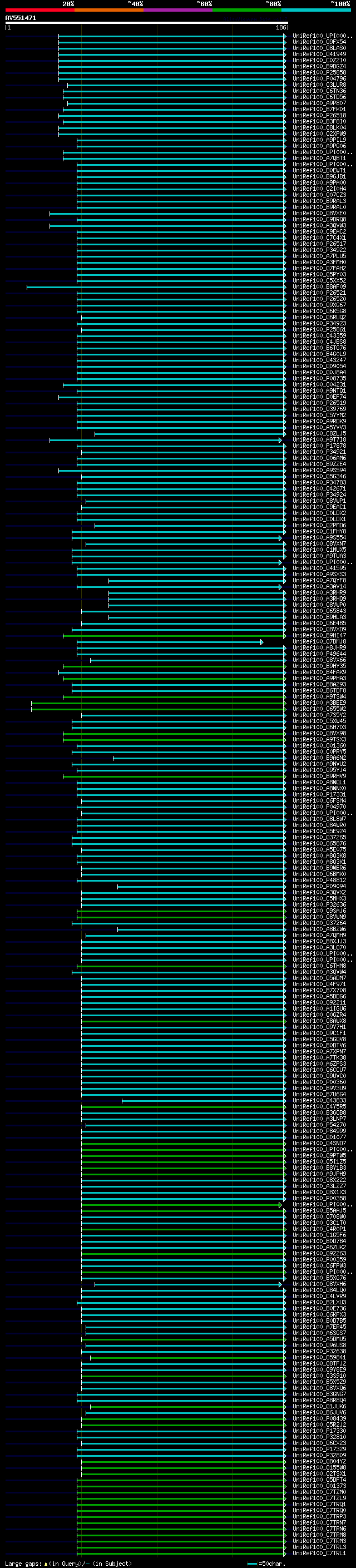Select hit label UniRef100_A3AV14
This screenshot has width=356, height=1568.
click(x=319, y=587)
